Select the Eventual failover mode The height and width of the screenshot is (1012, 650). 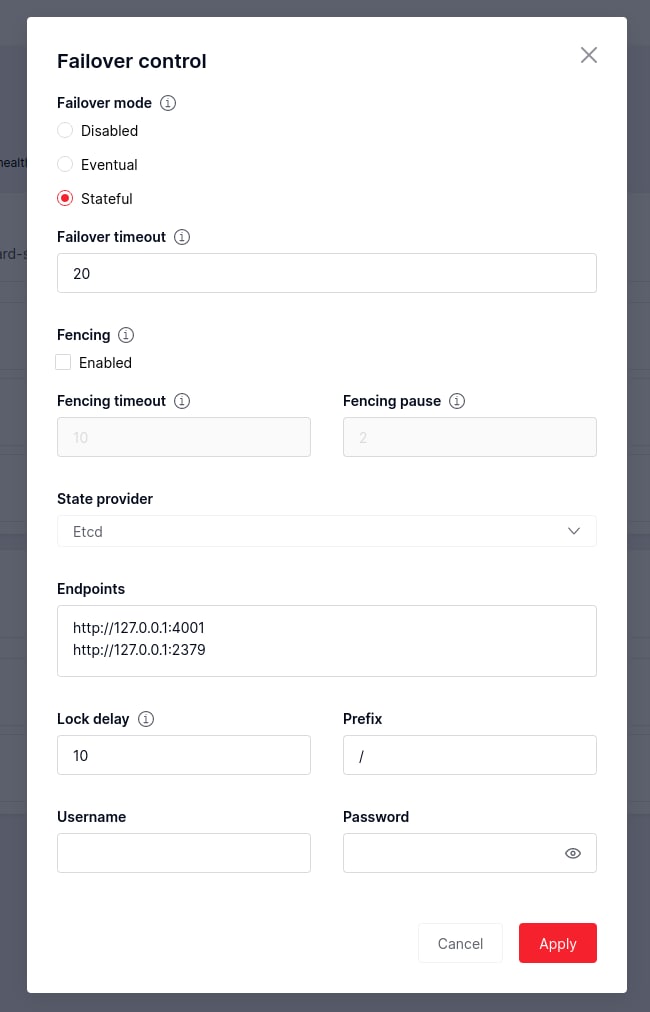coord(65,165)
